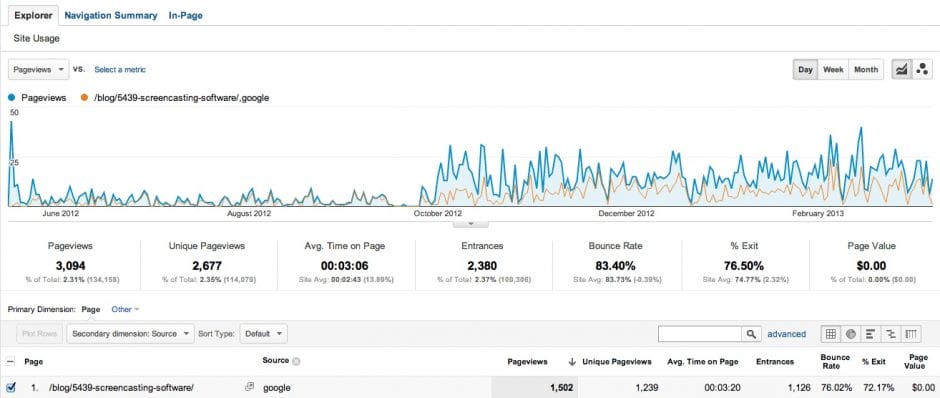Set chart granularity to Day
The image size is (940, 398).
point(805,70)
